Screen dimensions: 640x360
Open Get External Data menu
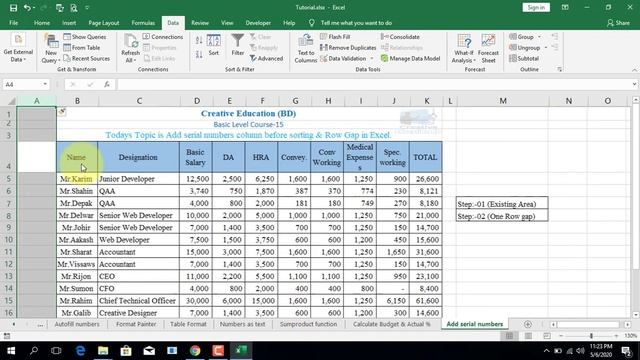tap(18, 49)
